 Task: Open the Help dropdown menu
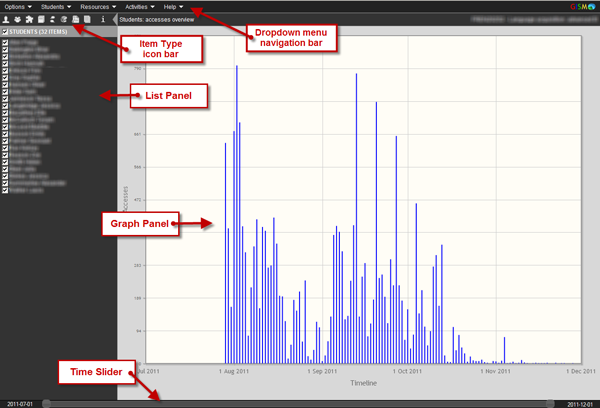coord(173,7)
